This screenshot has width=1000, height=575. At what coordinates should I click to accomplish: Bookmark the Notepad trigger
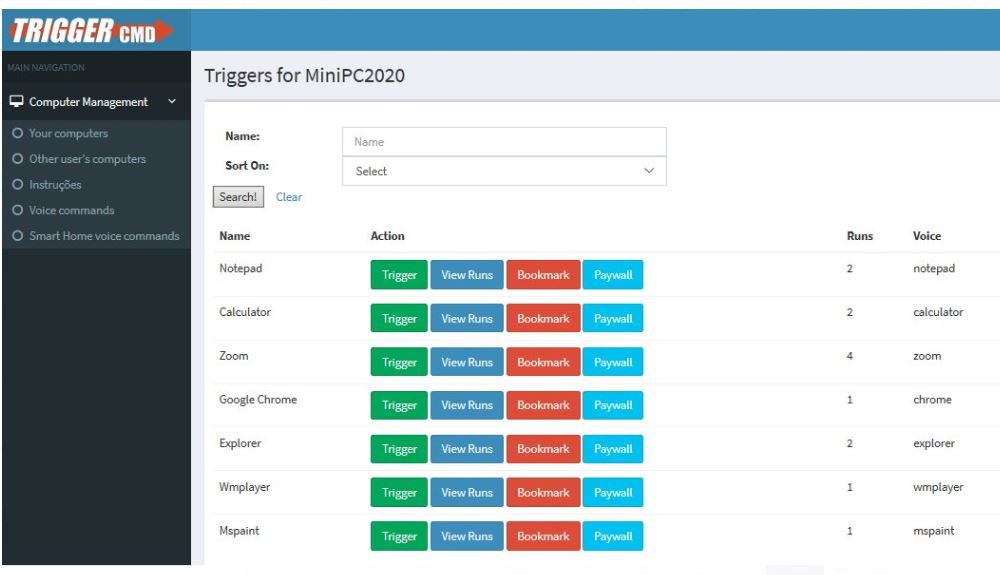[543, 275]
